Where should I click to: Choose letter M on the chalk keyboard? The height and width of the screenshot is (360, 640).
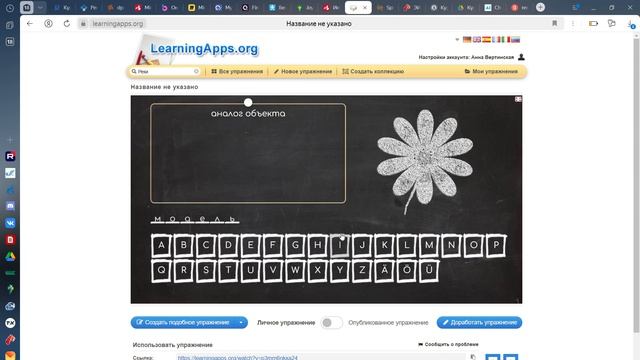[x=429, y=245]
